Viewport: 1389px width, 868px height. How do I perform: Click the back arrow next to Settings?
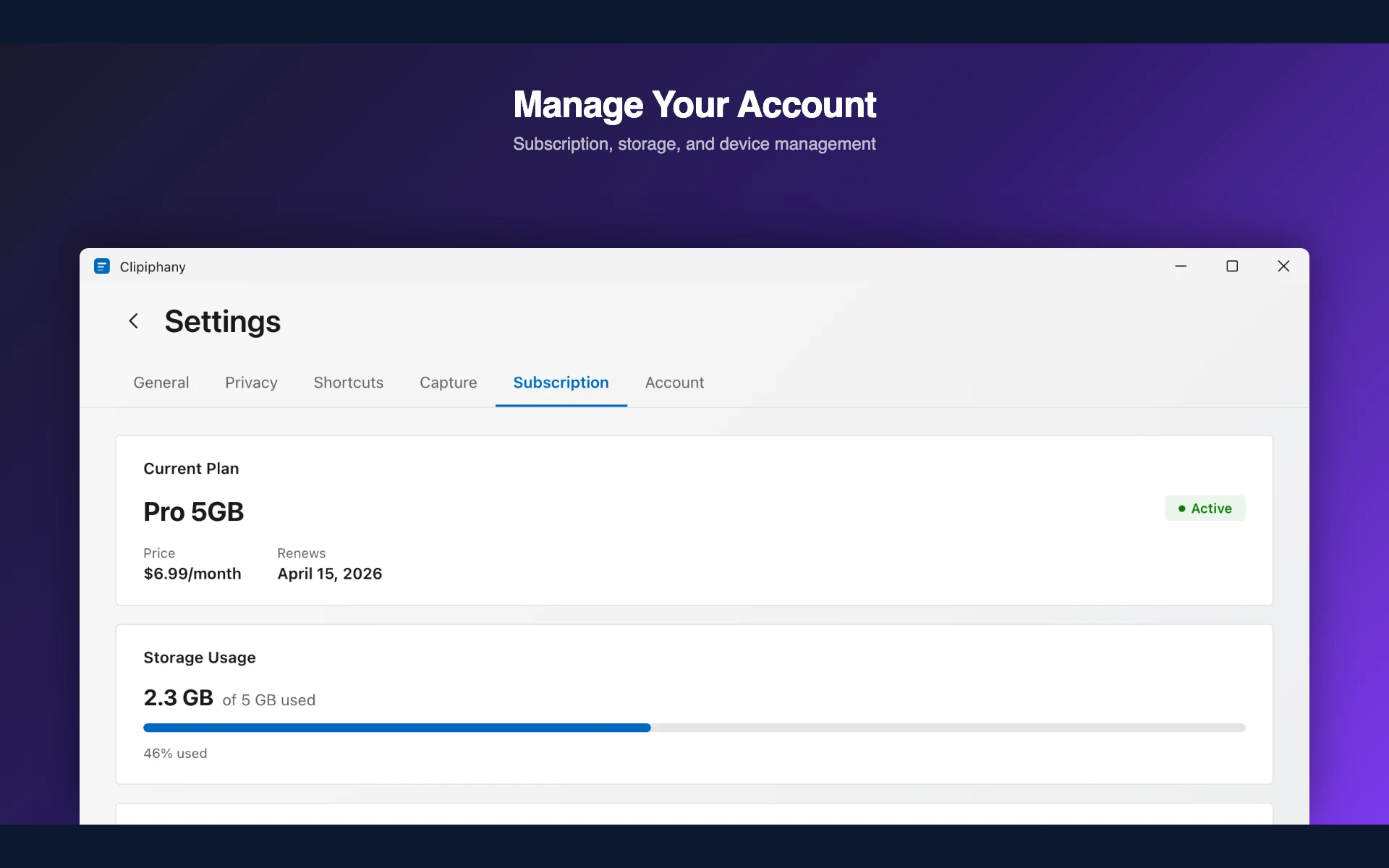(133, 321)
